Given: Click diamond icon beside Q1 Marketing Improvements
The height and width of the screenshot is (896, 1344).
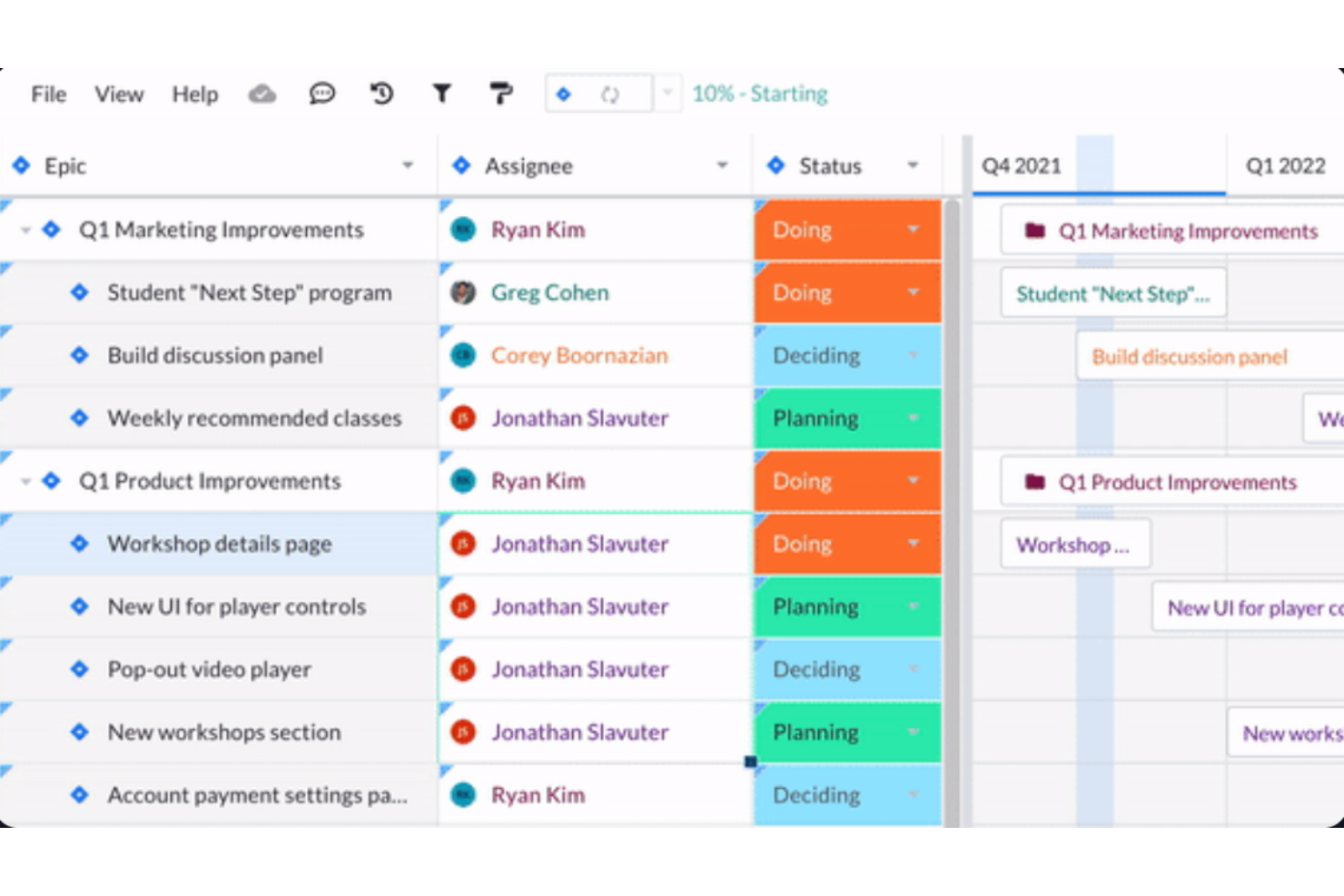Looking at the screenshot, I should 52,230.
